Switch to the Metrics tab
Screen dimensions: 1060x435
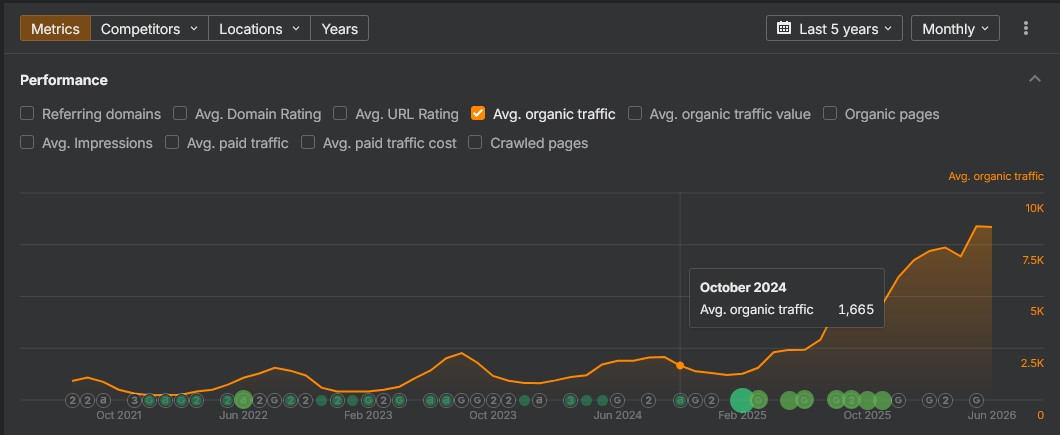[x=55, y=28]
